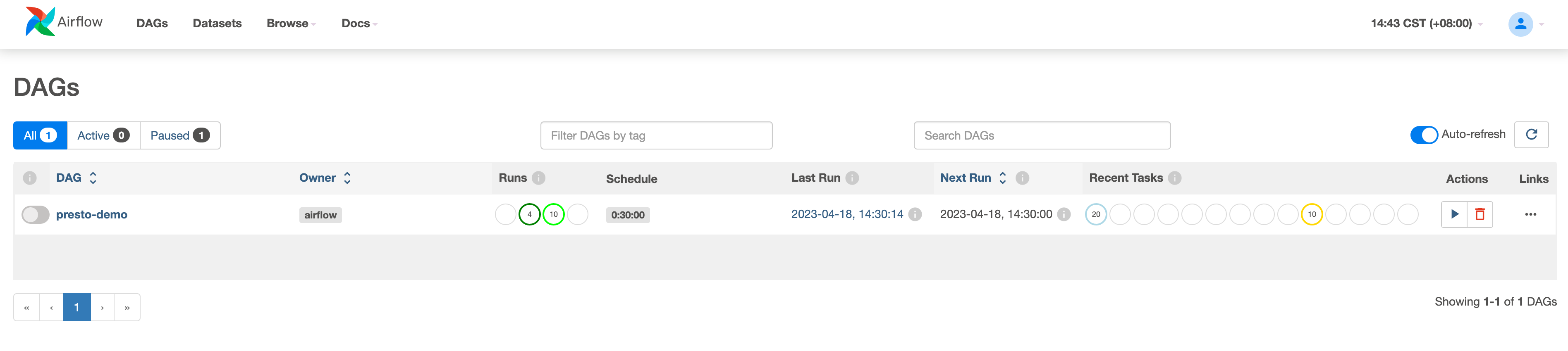Image resolution: width=1568 pixels, height=351 pixels.
Task: Trigger the presto-demo DAG with play icon
Action: 1454,214
